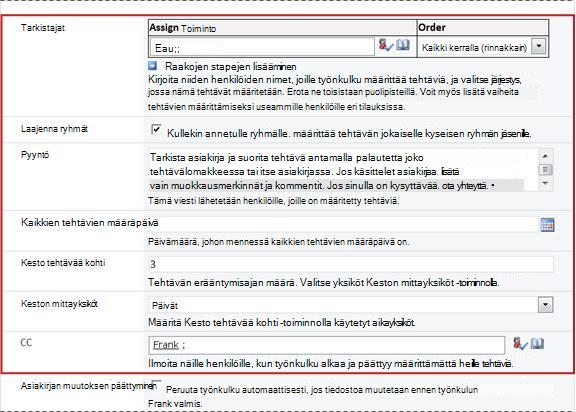Viewport: 576px width, 412px height.
Task: Click the Laajenna ryhmät label
Action: pos(54,129)
